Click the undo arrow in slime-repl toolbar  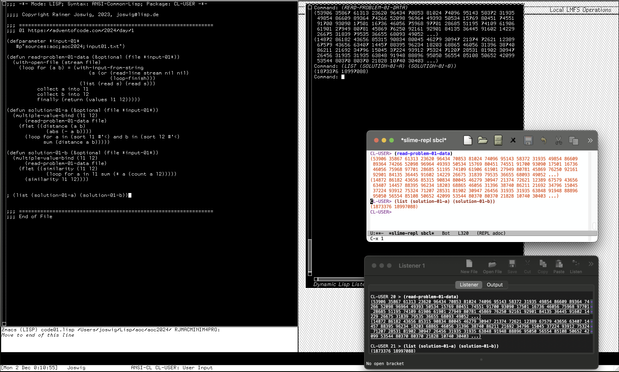(x=543, y=140)
